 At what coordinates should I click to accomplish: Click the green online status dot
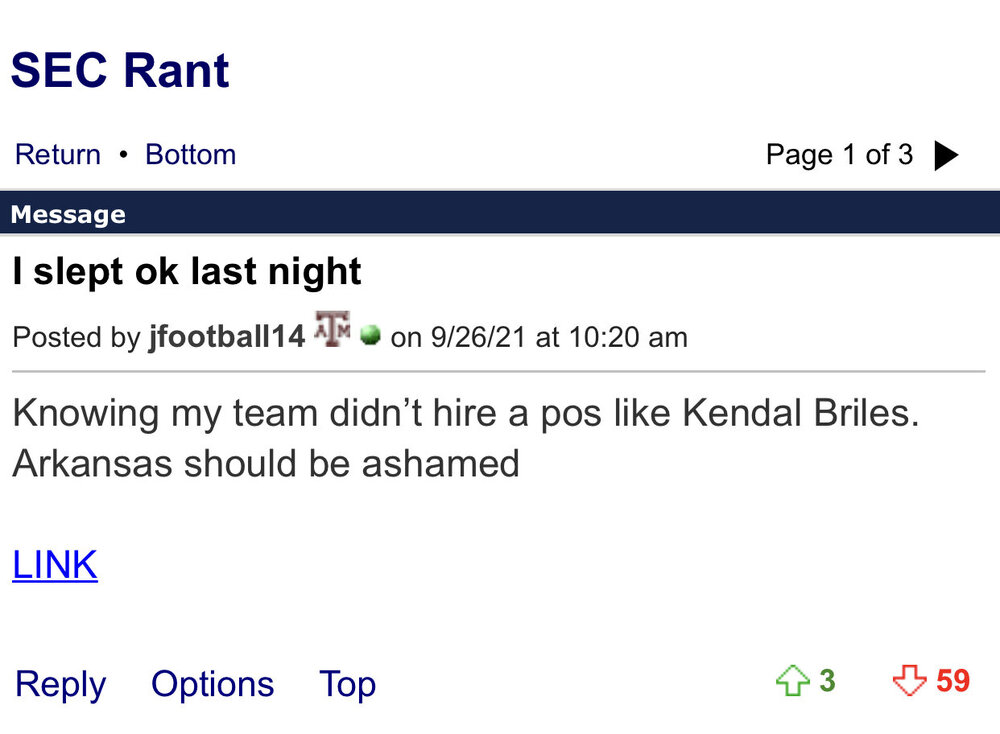click(370, 336)
